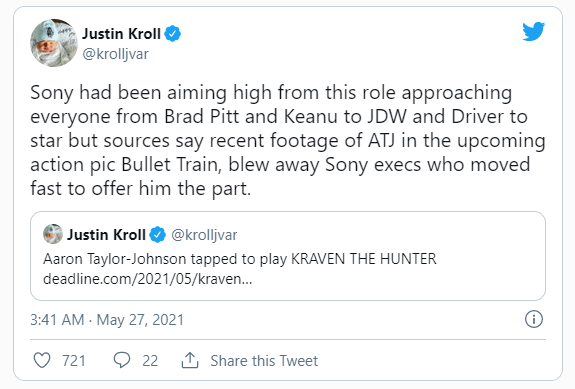Image resolution: width=575 pixels, height=389 pixels.
Task: Open tweet info circle icon
Action: click(x=534, y=319)
